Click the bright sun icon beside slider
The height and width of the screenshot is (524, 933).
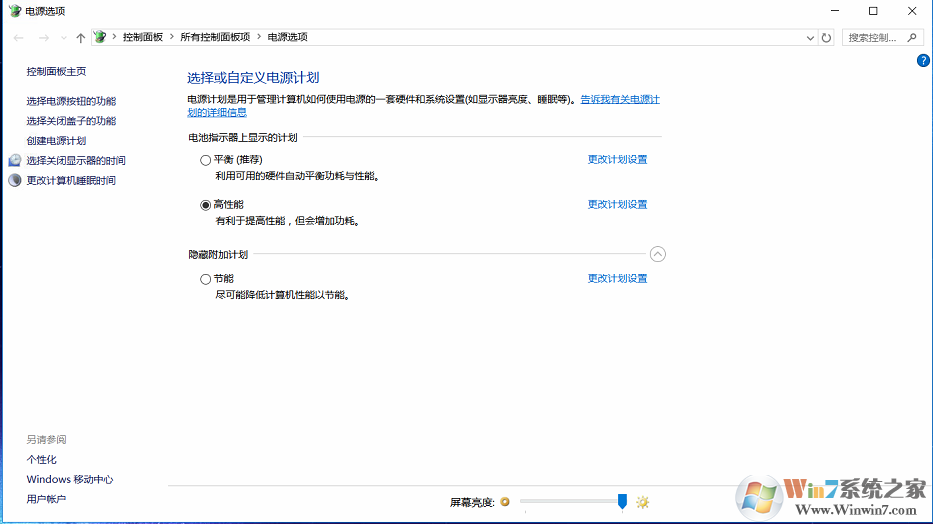click(643, 502)
